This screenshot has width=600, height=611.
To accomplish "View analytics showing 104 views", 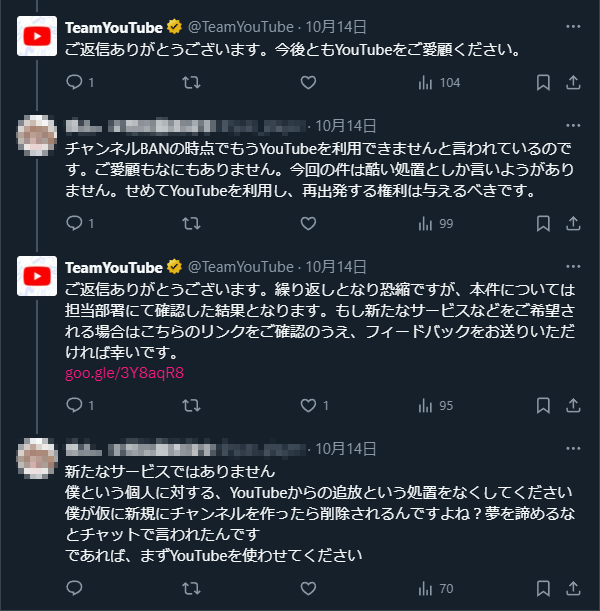I will point(438,82).
